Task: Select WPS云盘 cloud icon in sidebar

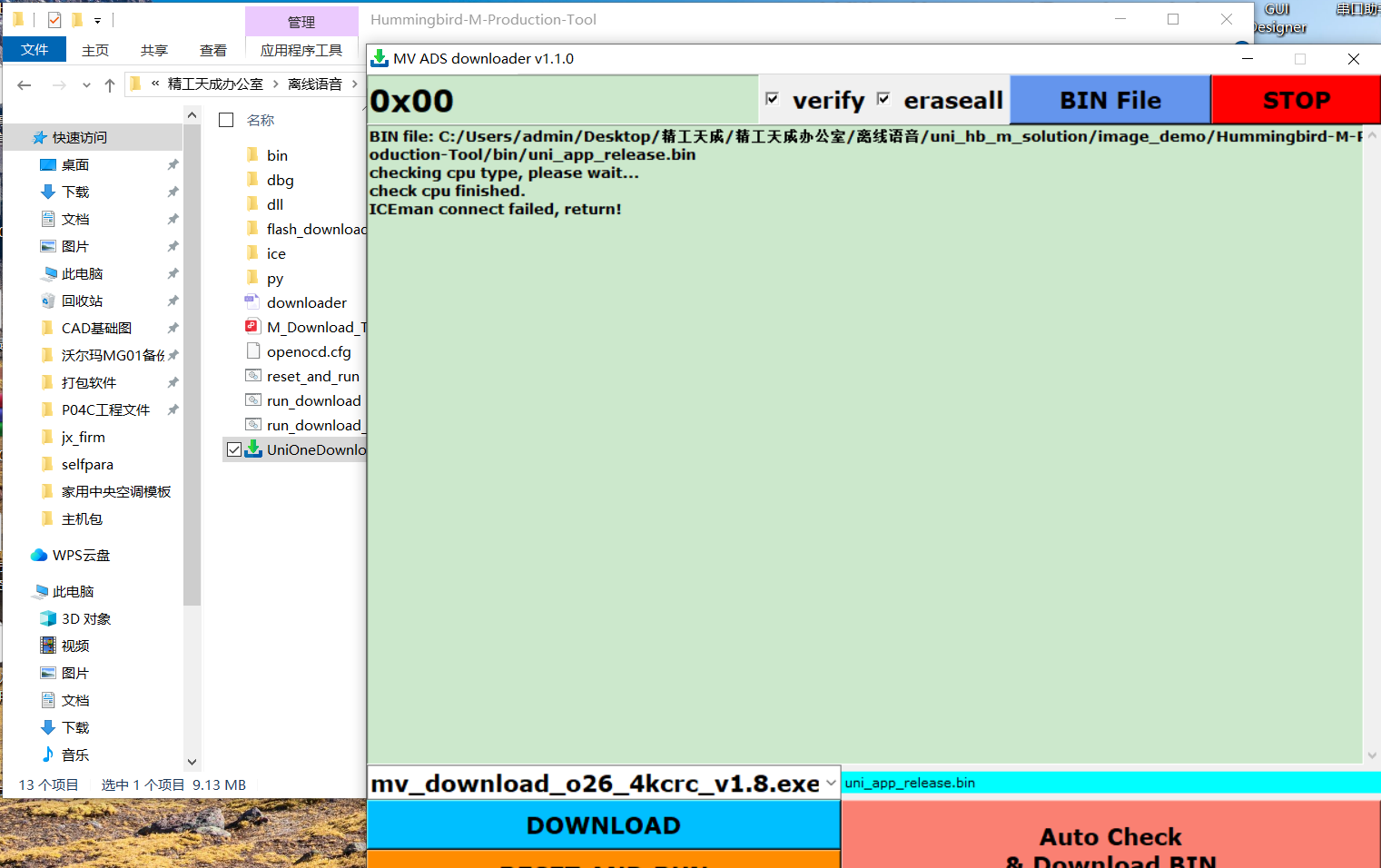Action: pyautogui.click(x=39, y=555)
